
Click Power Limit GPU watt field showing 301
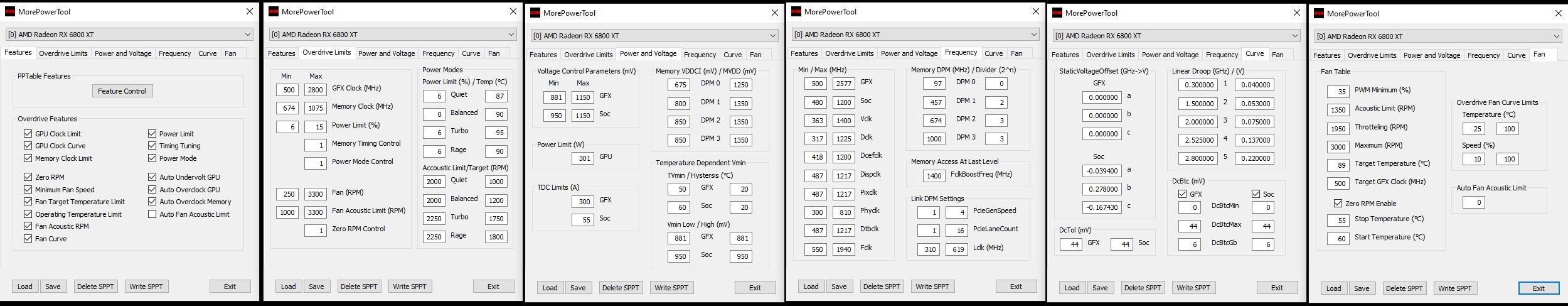pos(583,158)
